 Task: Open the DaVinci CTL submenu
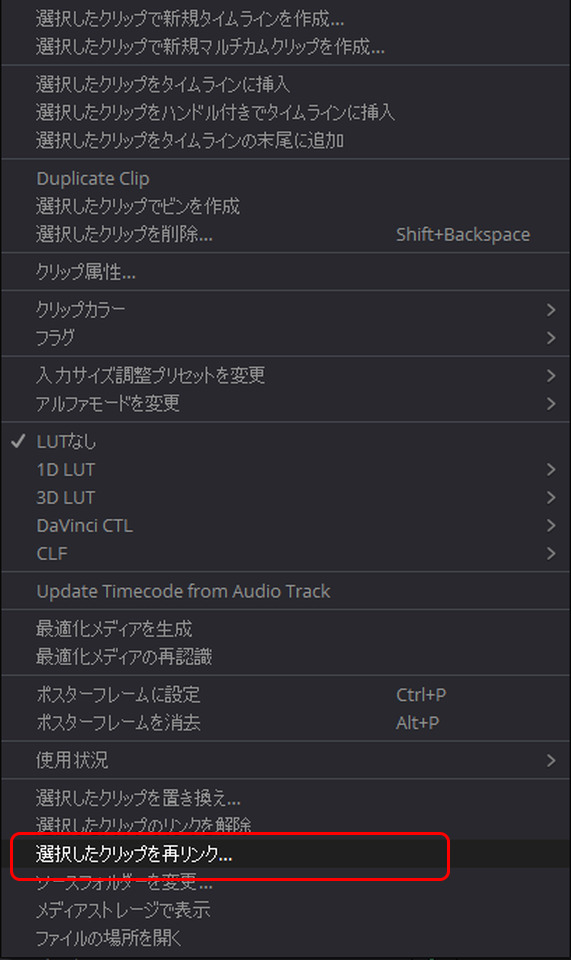coord(285,525)
